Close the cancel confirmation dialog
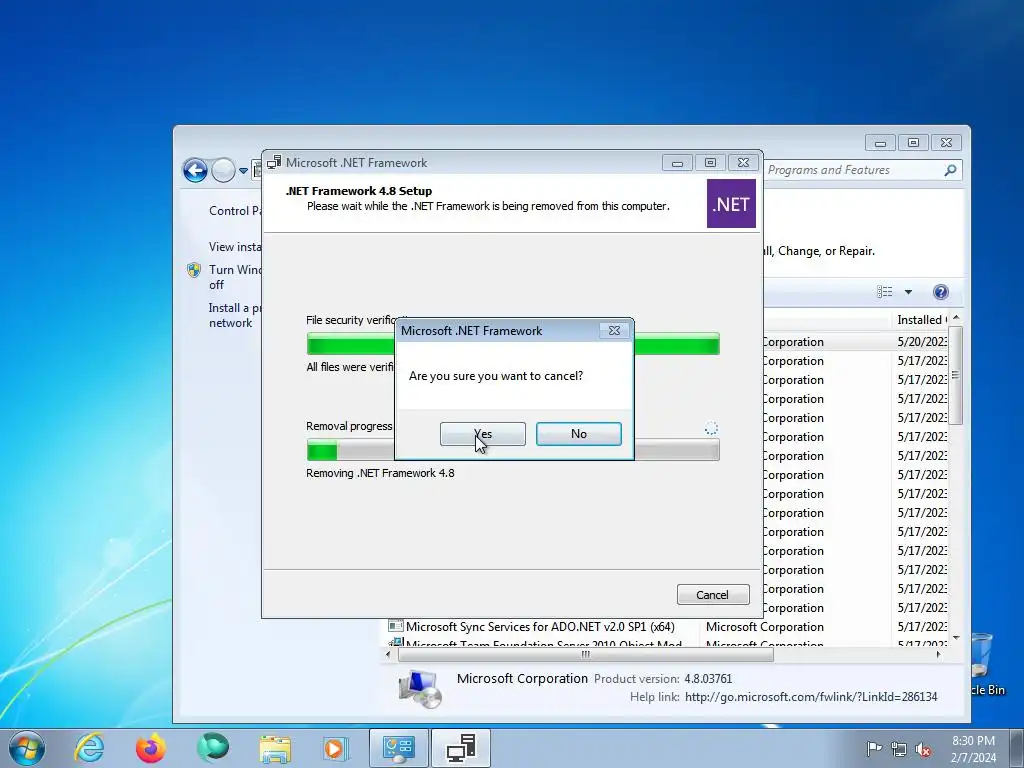Image resolution: width=1024 pixels, height=768 pixels. (615, 330)
